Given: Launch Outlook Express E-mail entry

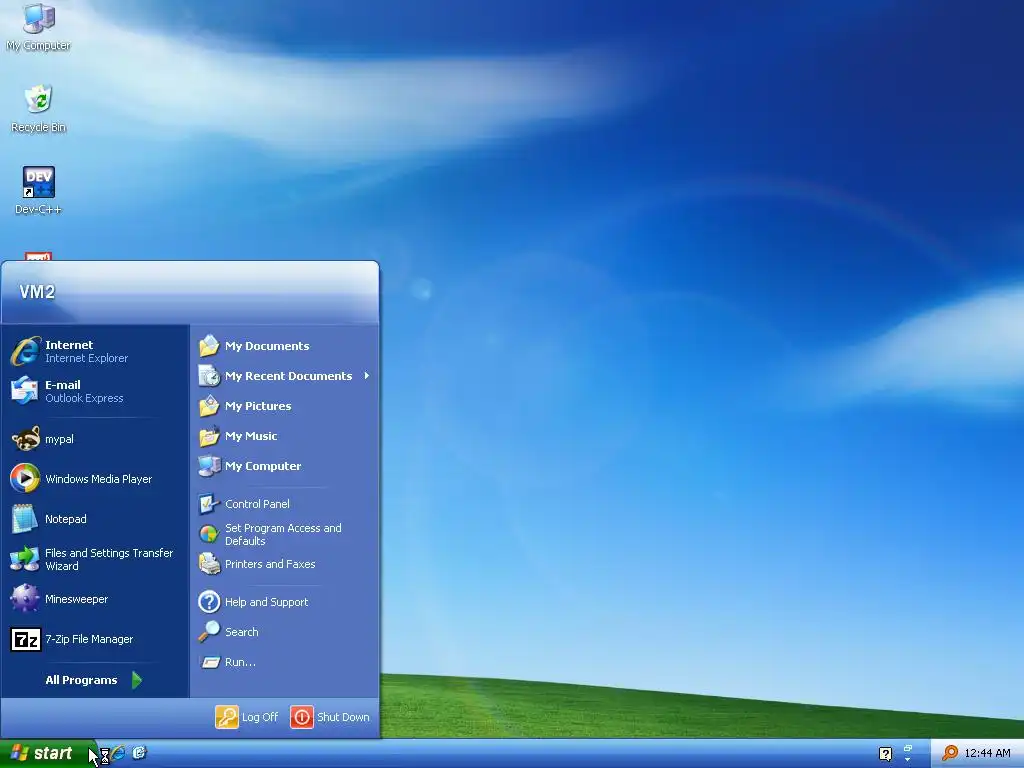Looking at the screenshot, I should coord(95,391).
